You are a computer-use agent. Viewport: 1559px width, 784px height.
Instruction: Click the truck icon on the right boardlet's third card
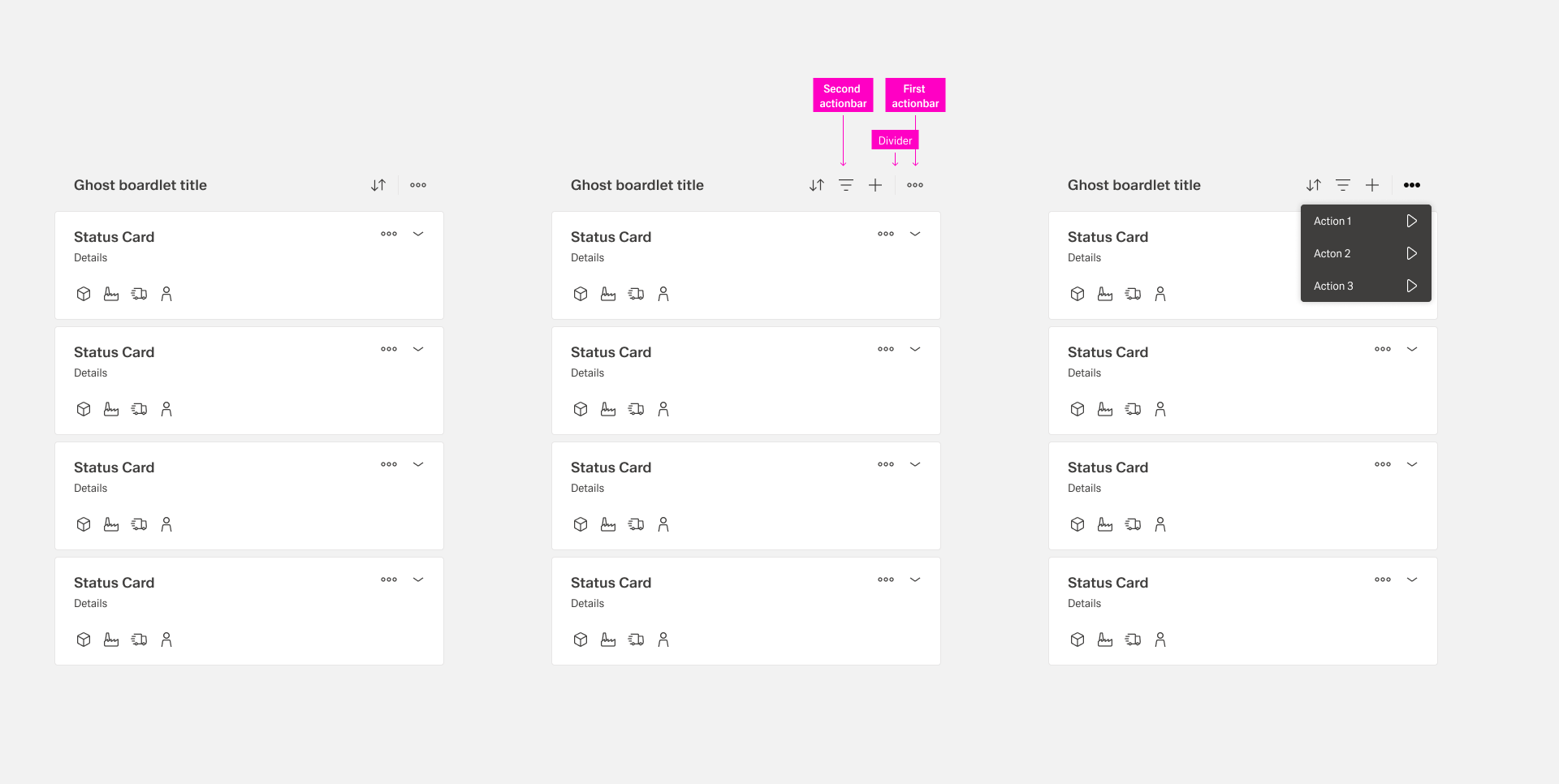point(1133,524)
